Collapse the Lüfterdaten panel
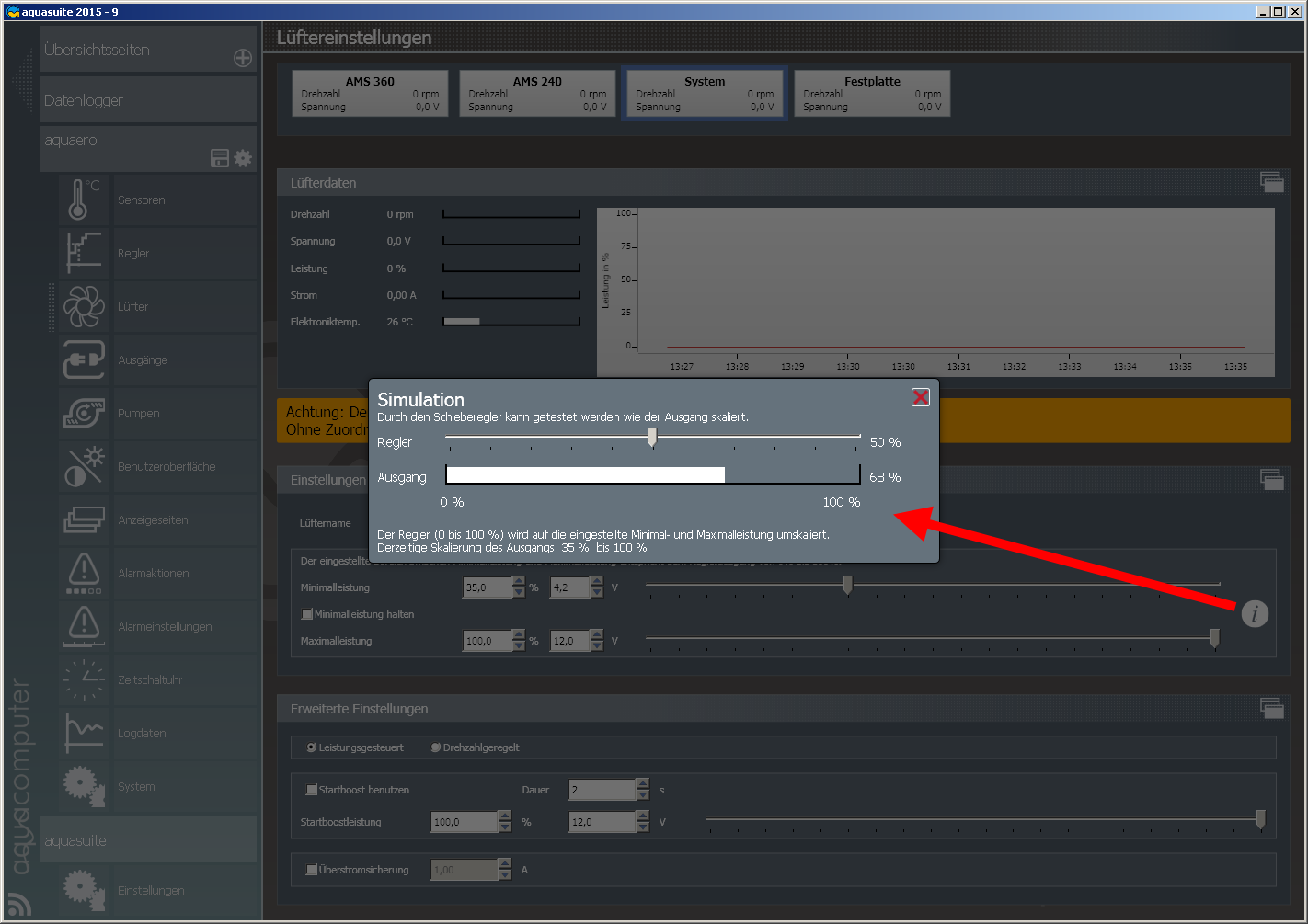Viewport: 1308px width, 924px height. 1271,182
